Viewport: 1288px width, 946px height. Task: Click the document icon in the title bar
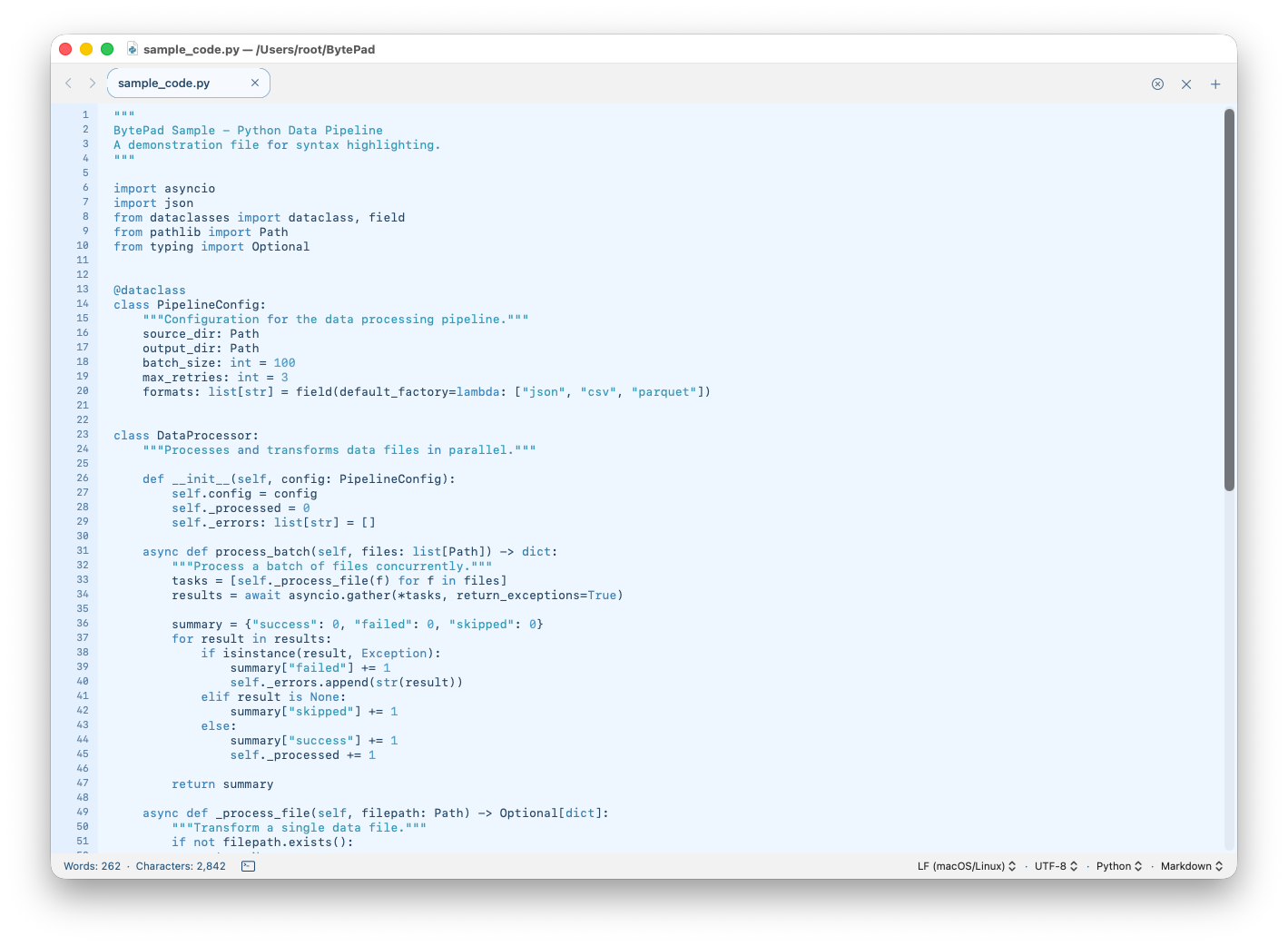[133, 49]
